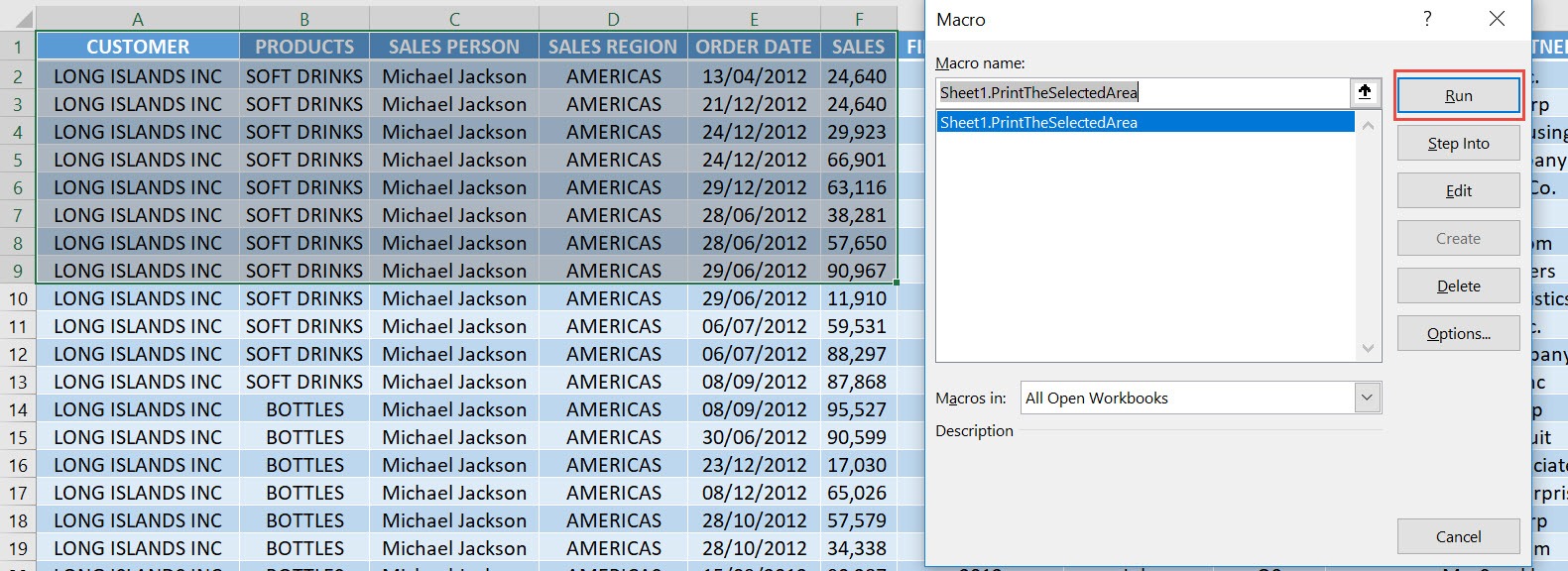Click the date cell 30/06/2012

coord(754,437)
